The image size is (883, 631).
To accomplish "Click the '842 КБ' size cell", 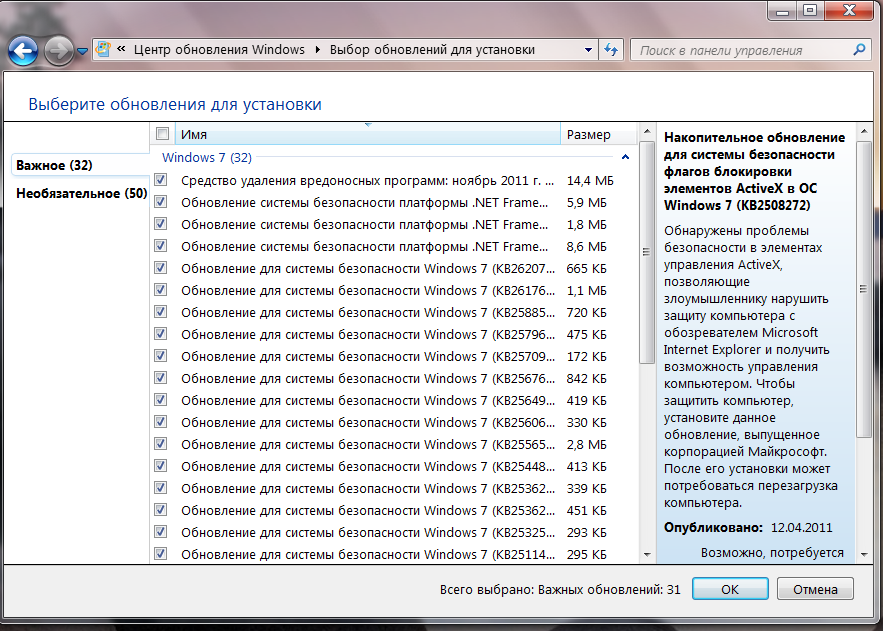I will [x=586, y=378].
